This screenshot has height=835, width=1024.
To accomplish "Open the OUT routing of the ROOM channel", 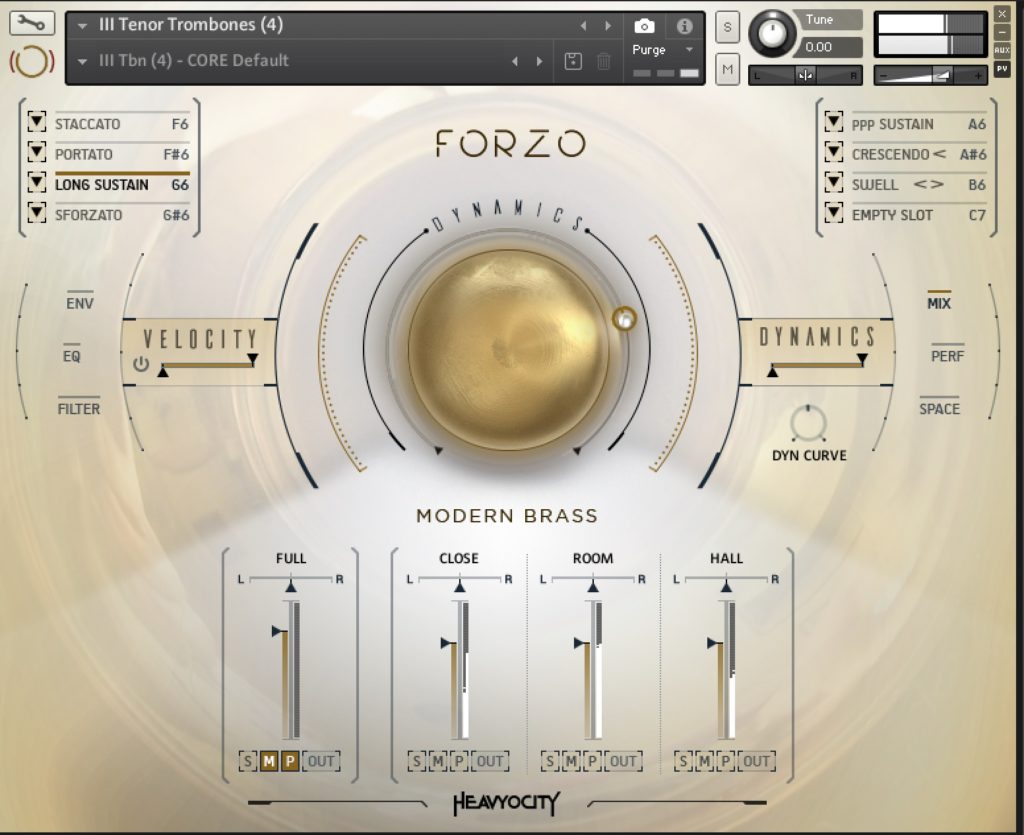I will 623,761.
